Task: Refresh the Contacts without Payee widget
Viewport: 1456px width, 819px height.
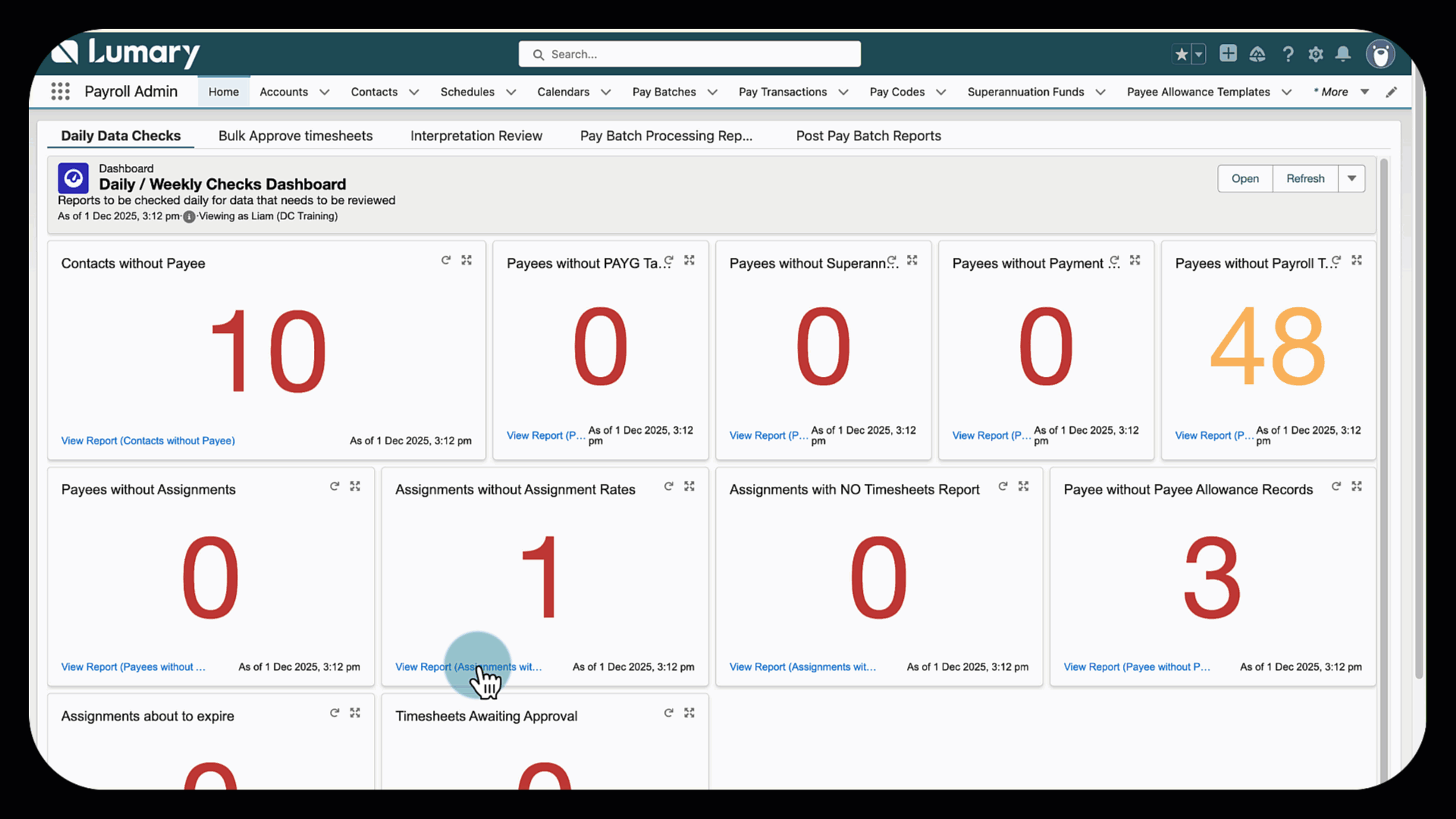Action: point(446,260)
